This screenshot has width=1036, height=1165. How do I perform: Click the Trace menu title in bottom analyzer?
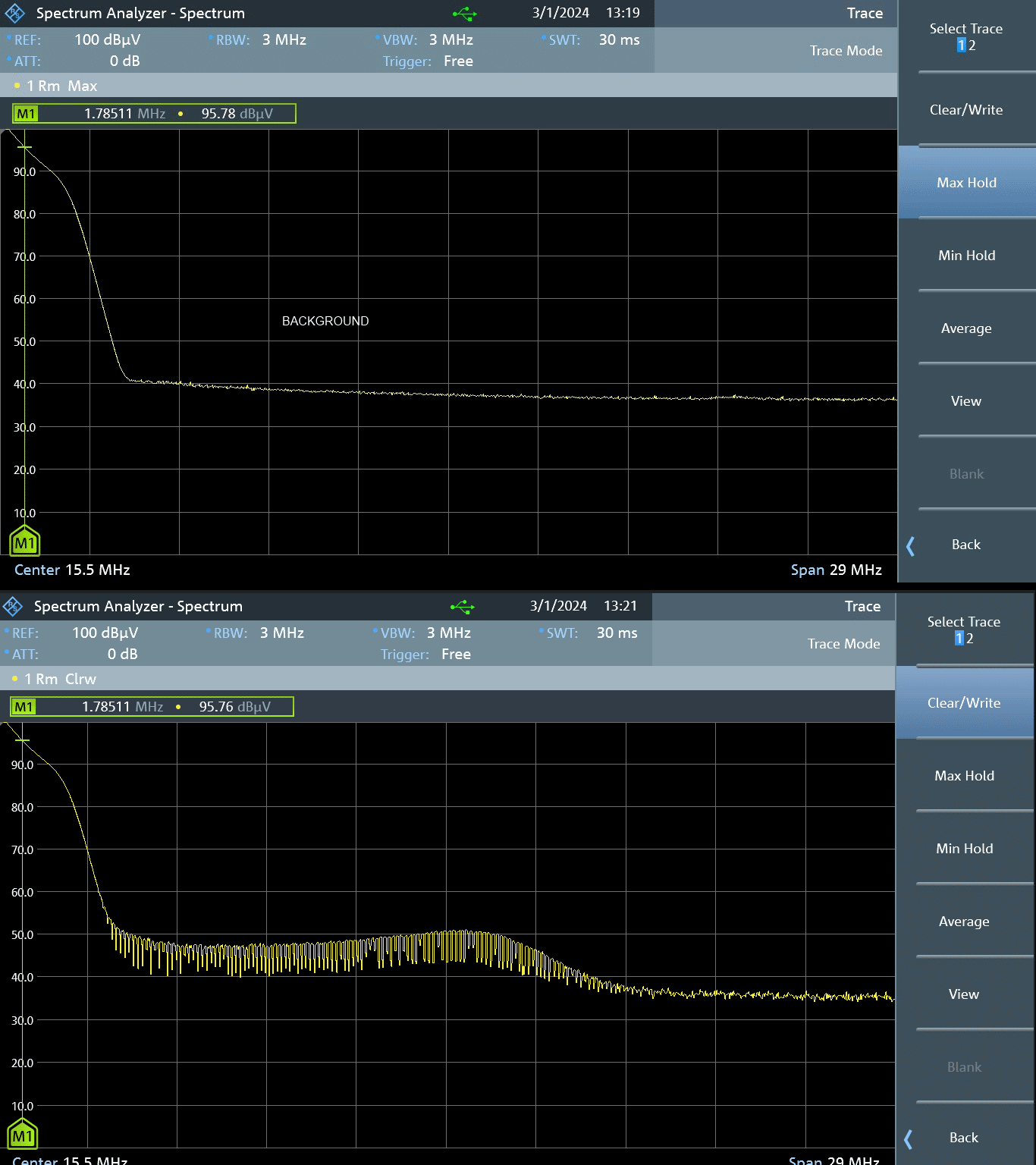coord(862,606)
